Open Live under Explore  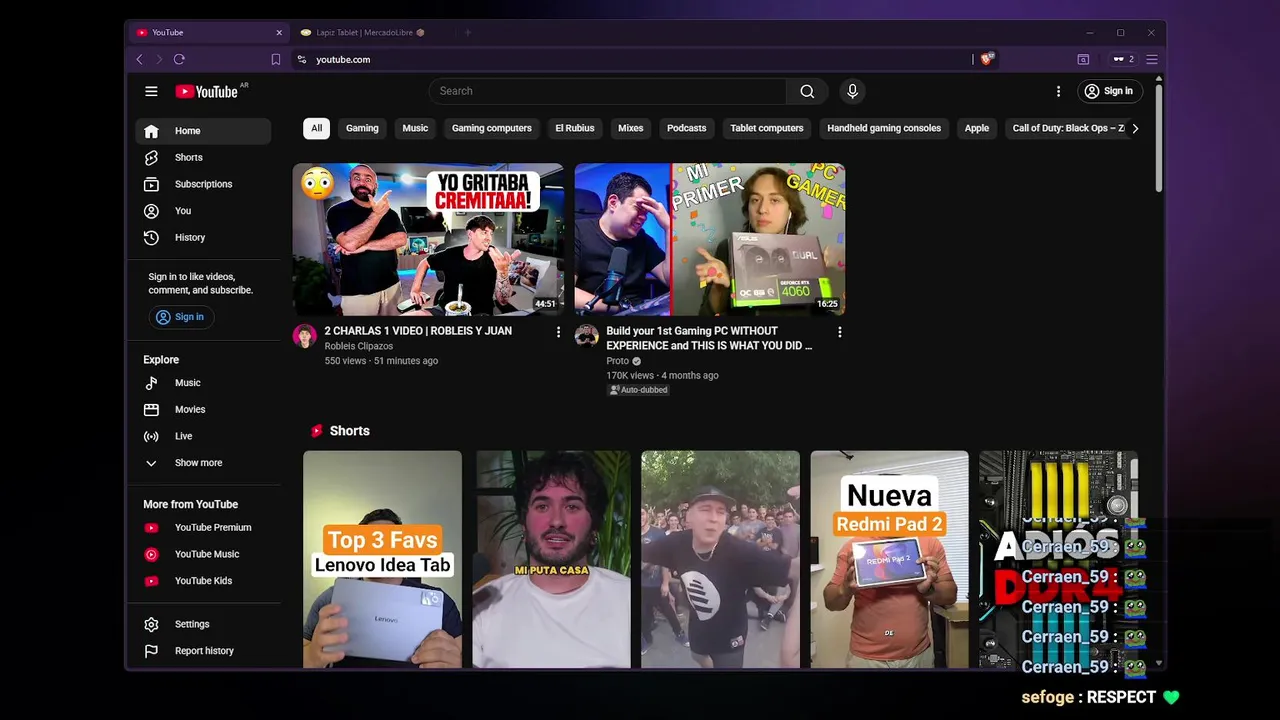tap(203, 436)
